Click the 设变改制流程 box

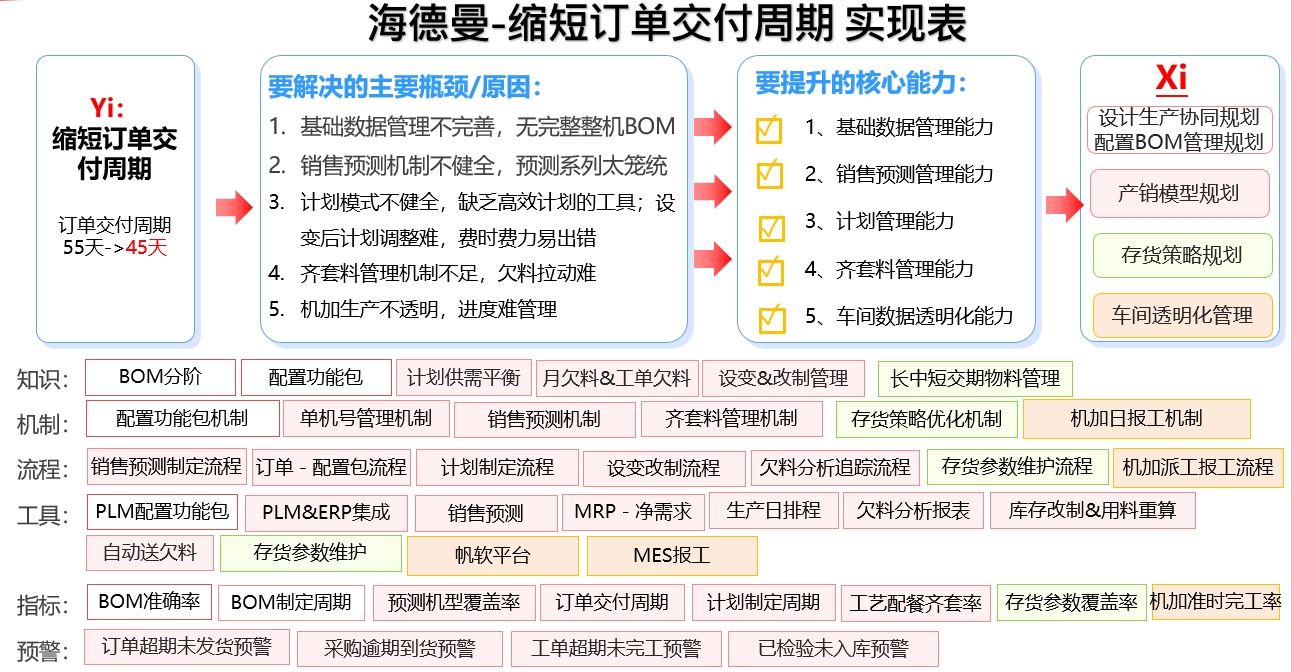[664, 468]
